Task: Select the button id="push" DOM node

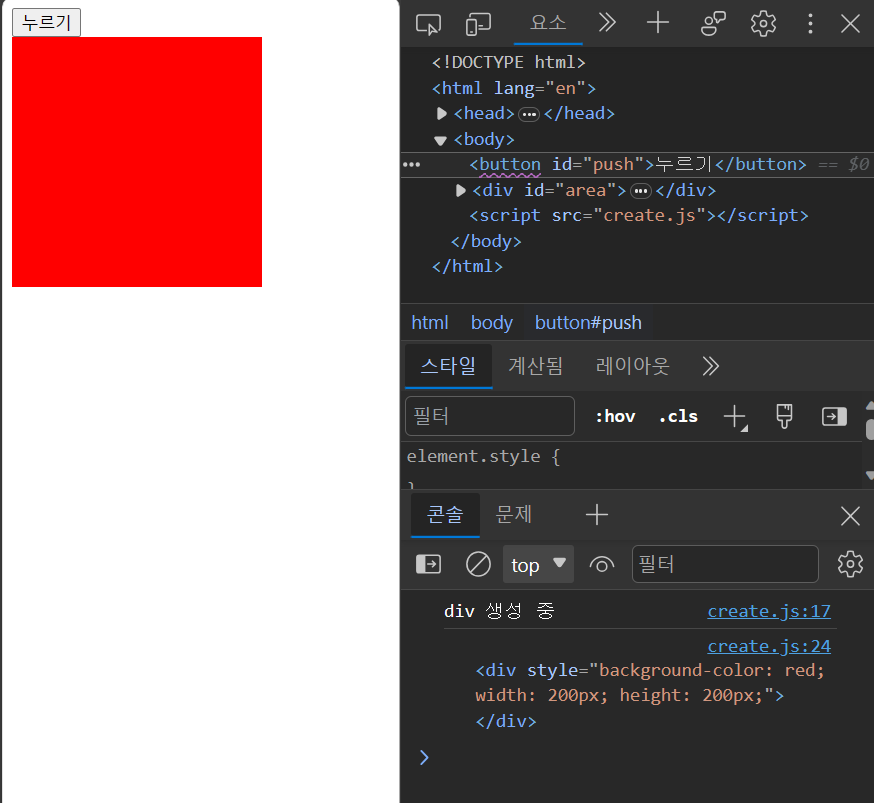Action: [638, 164]
